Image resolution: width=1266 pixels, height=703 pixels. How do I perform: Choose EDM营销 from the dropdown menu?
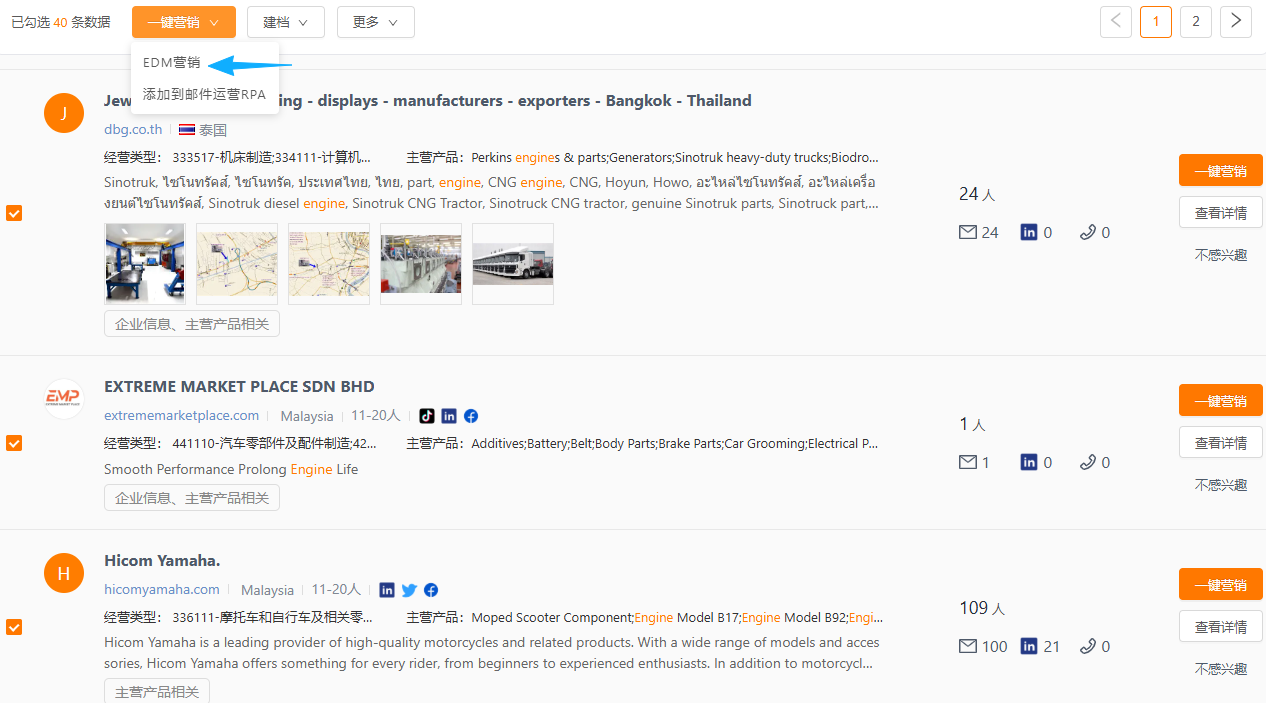pos(172,62)
